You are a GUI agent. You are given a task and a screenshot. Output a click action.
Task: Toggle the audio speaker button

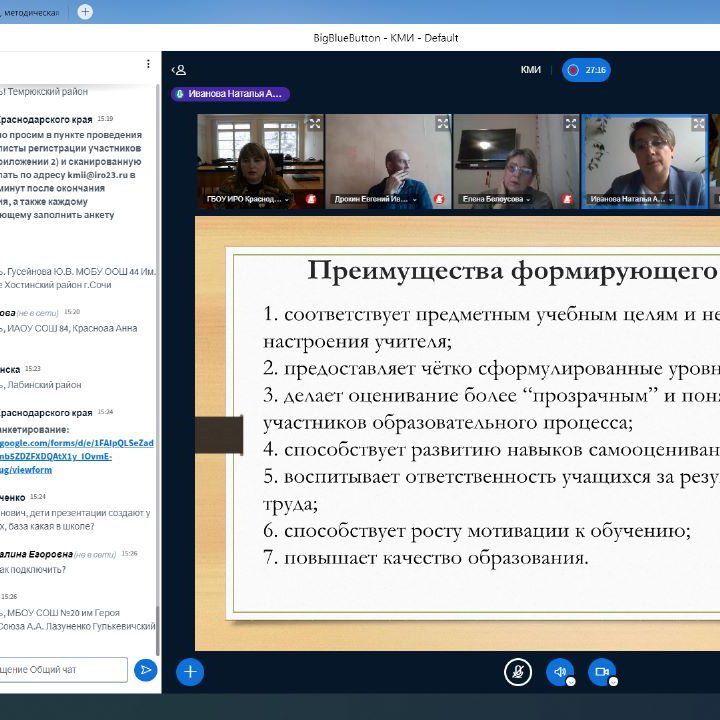560,672
